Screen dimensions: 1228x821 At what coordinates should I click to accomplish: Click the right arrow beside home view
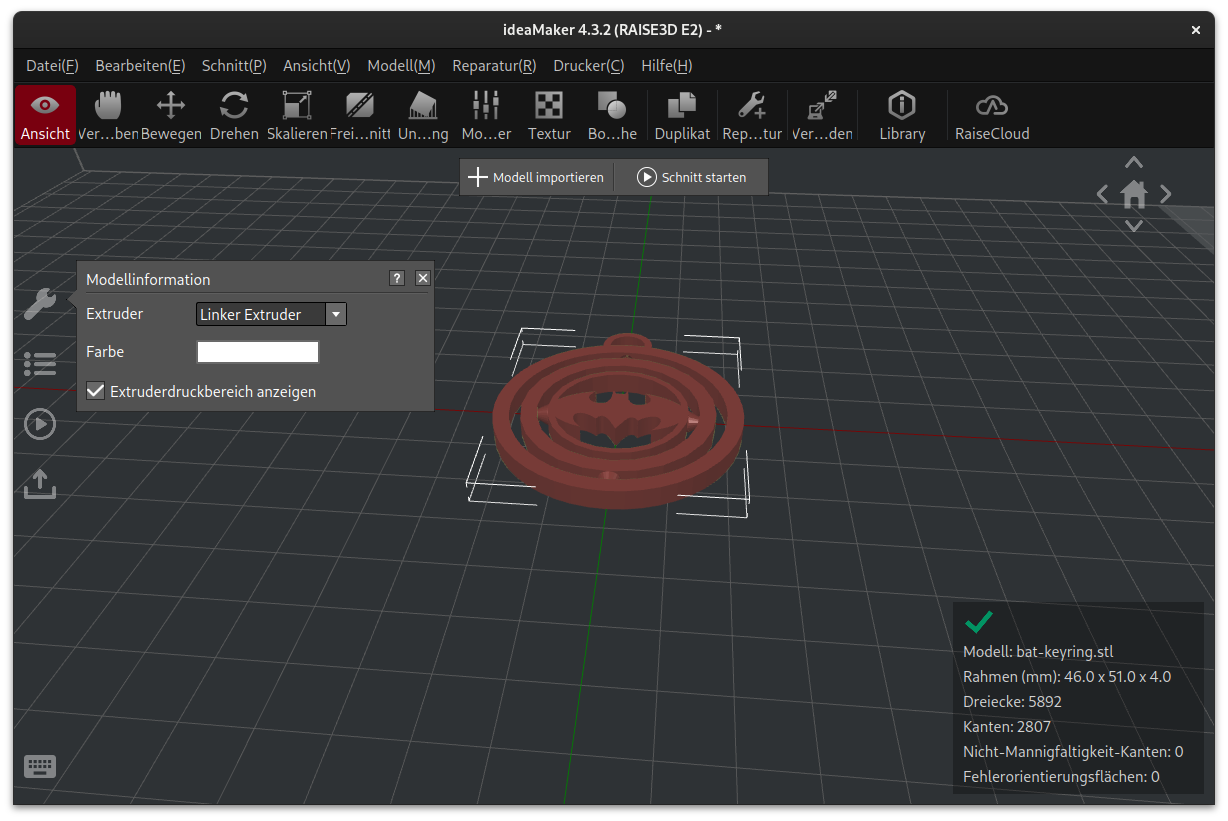[x=1165, y=194]
